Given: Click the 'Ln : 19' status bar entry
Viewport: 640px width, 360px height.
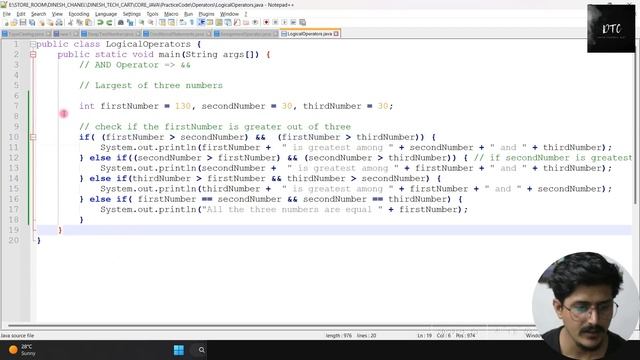Looking at the screenshot, I should tap(424, 336).
